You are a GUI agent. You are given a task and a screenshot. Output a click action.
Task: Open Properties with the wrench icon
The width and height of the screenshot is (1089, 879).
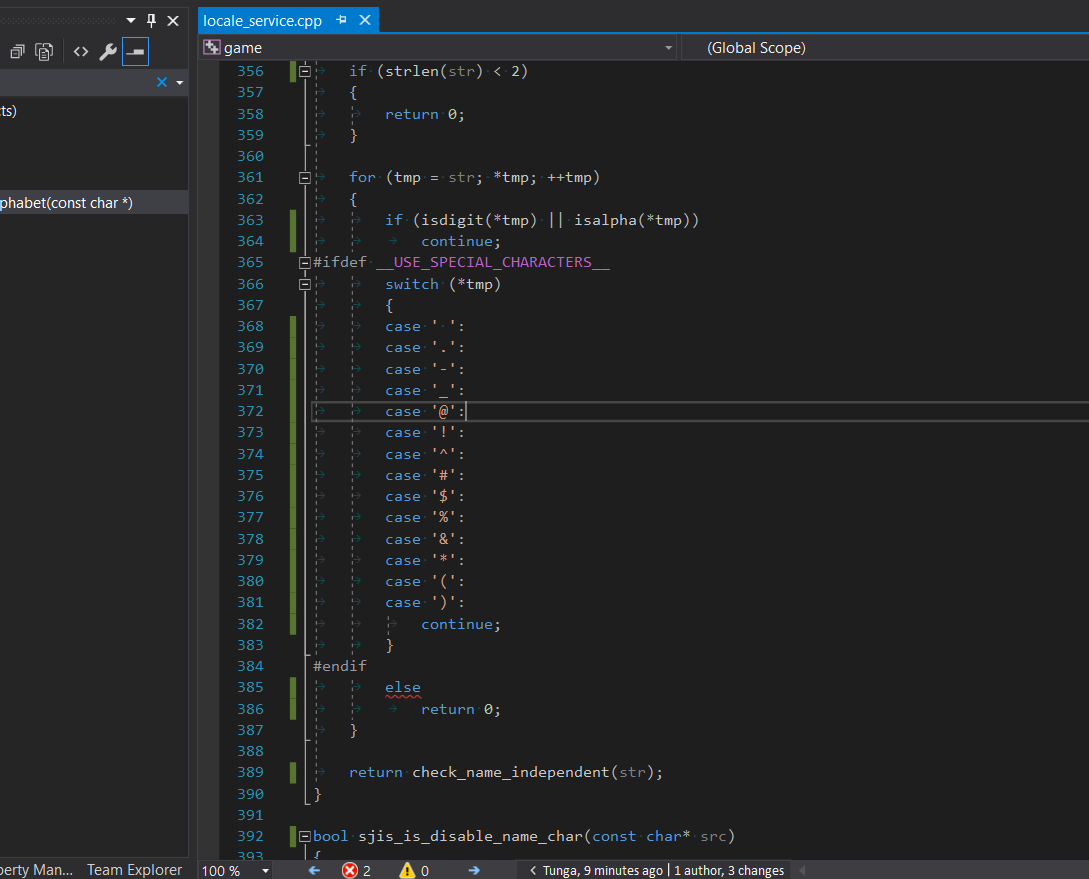tap(108, 52)
